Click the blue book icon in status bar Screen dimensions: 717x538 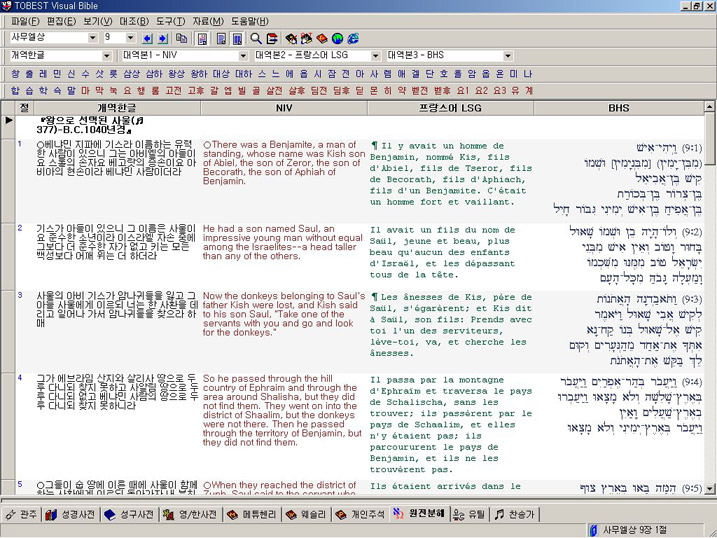pos(594,530)
